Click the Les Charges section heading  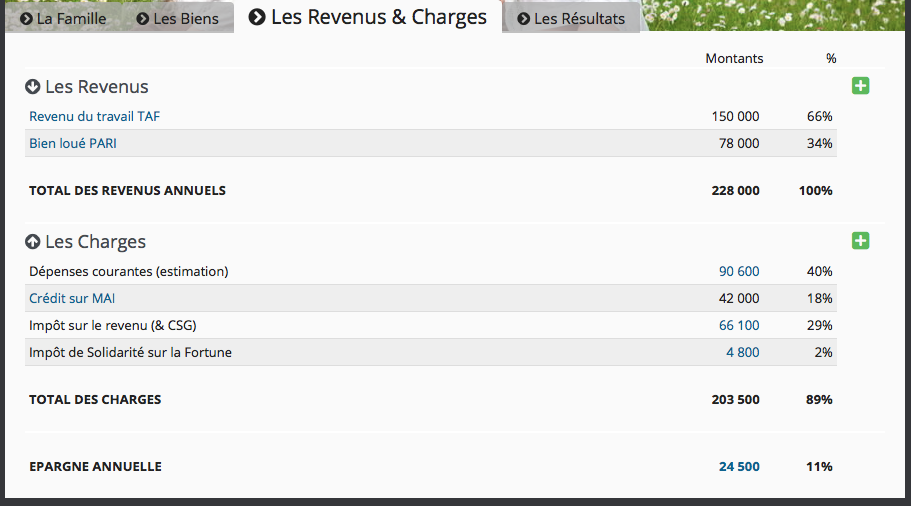(x=95, y=242)
